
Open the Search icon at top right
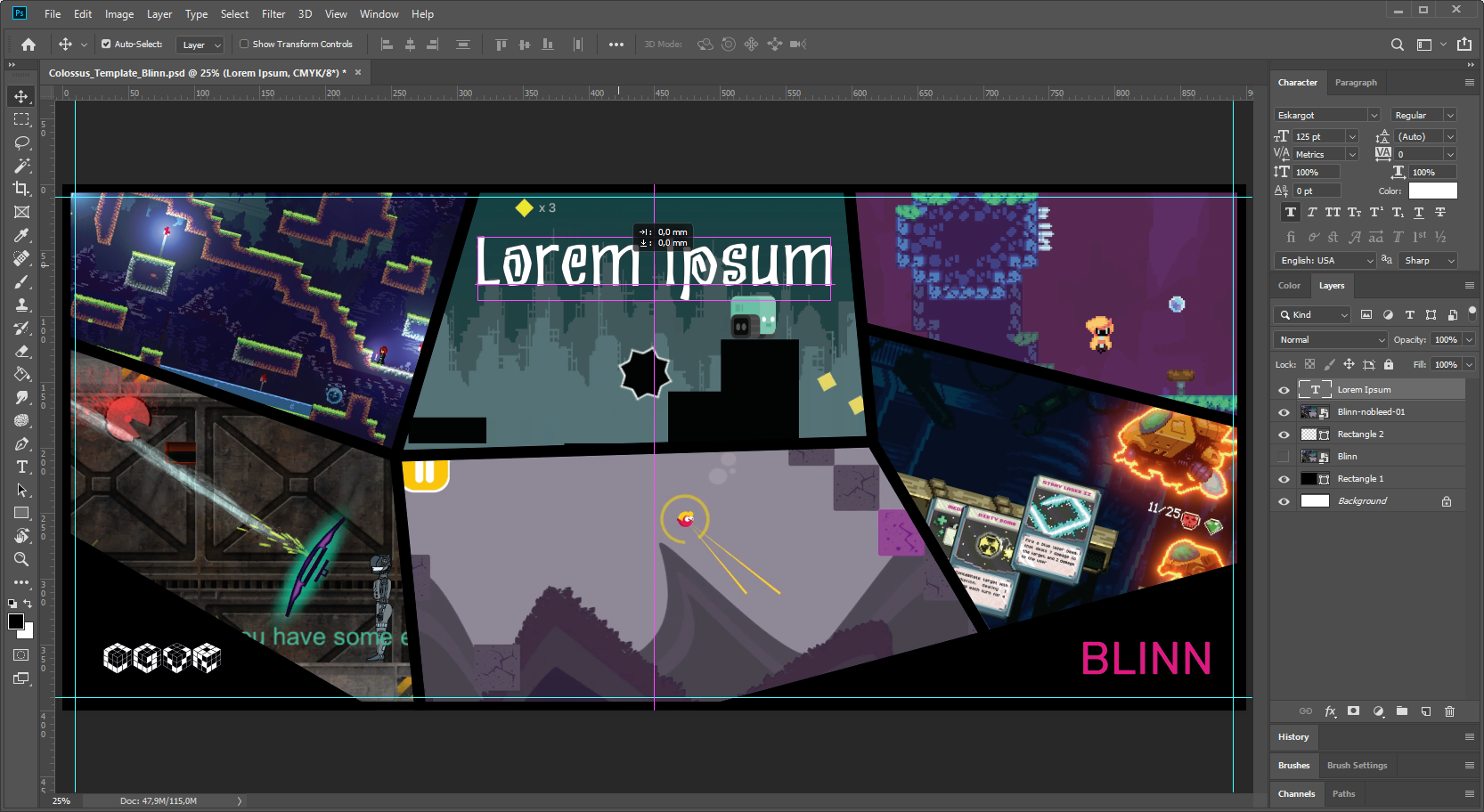point(1397,45)
